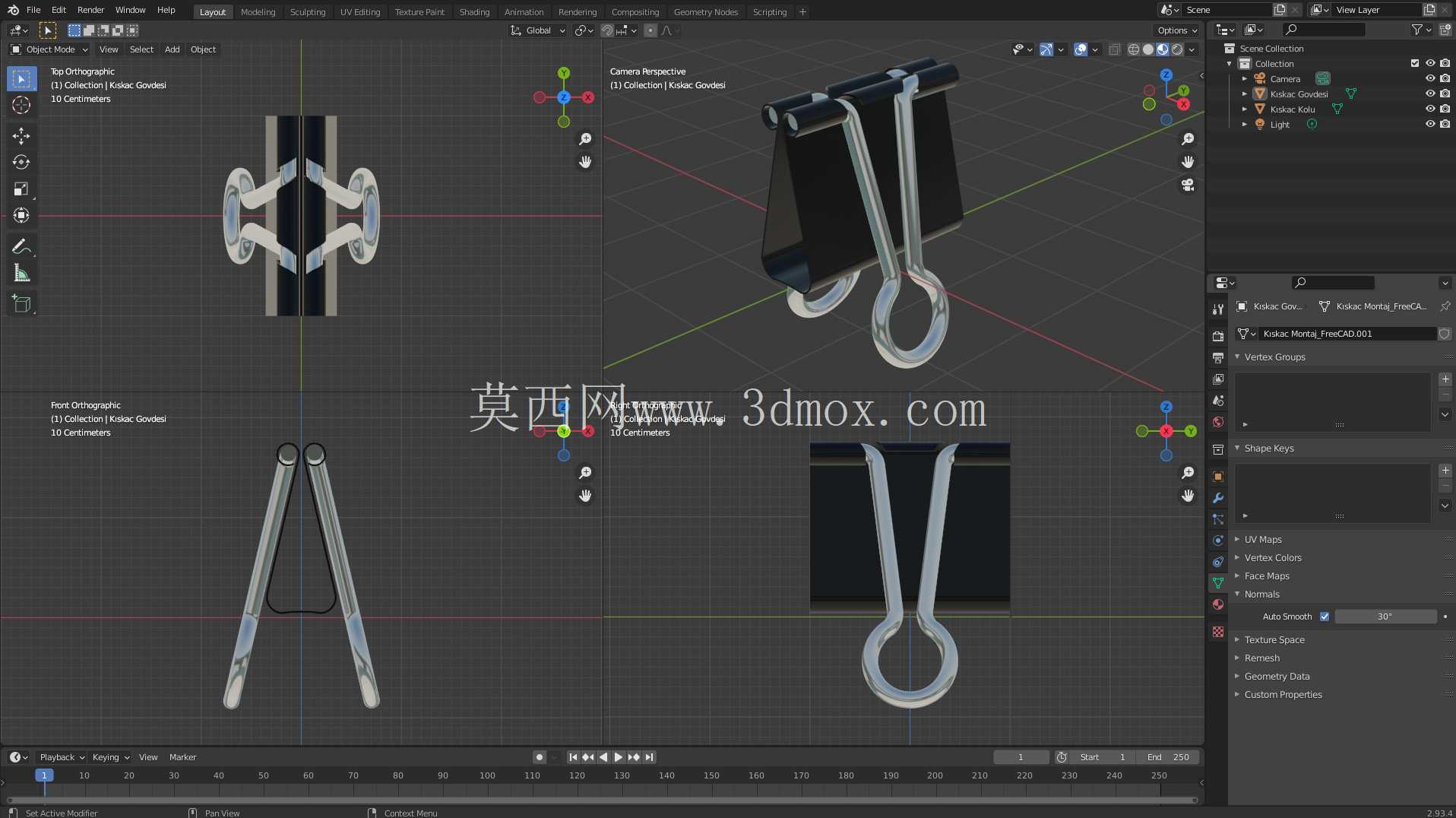Toggle proportional editing
This screenshot has height=818, width=1456.
pyautogui.click(x=650, y=30)
